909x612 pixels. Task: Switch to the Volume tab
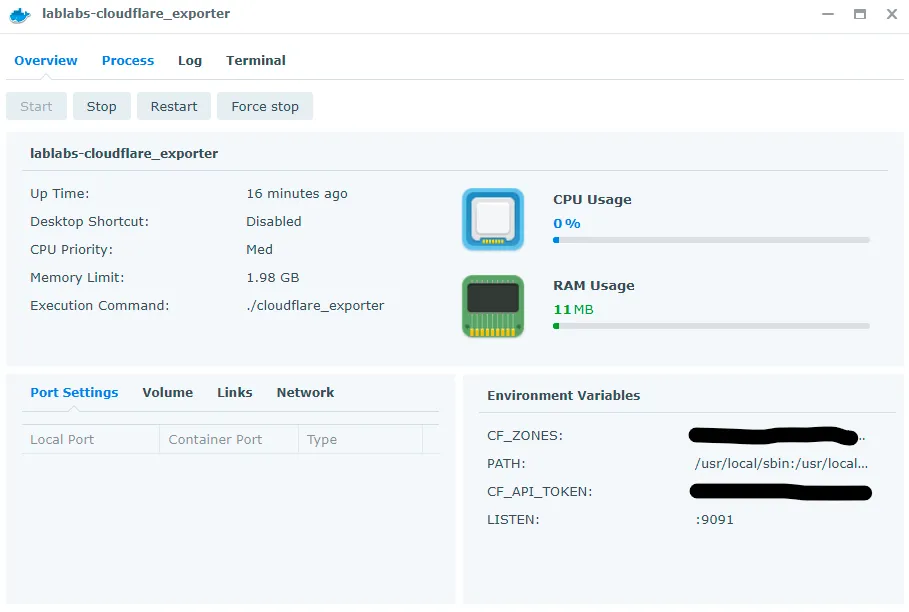tap(168, 392)
